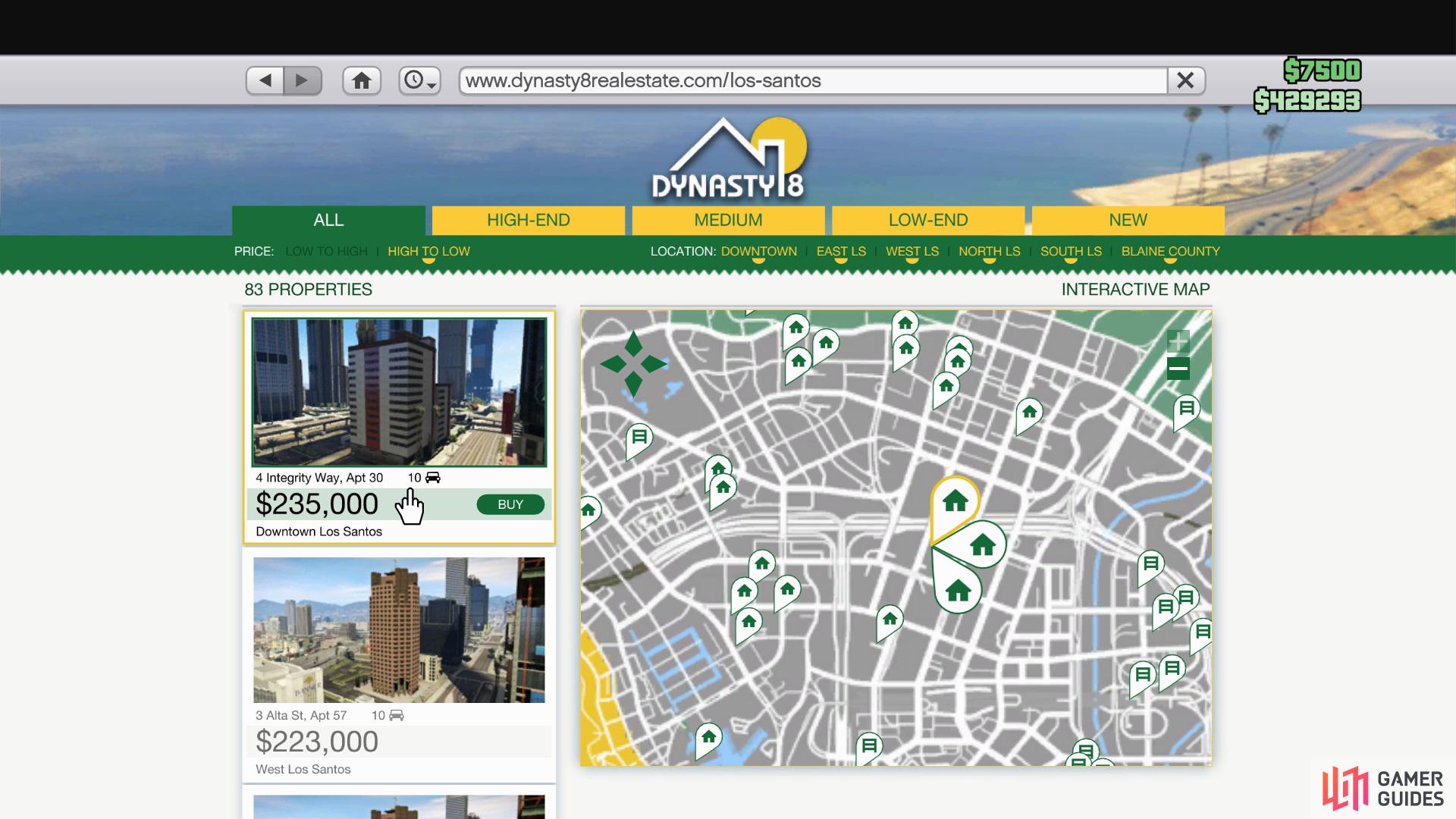Select the house marker near bottom-left water
1456x819 pixels.
pyautogui.click(x=708, y=739)
